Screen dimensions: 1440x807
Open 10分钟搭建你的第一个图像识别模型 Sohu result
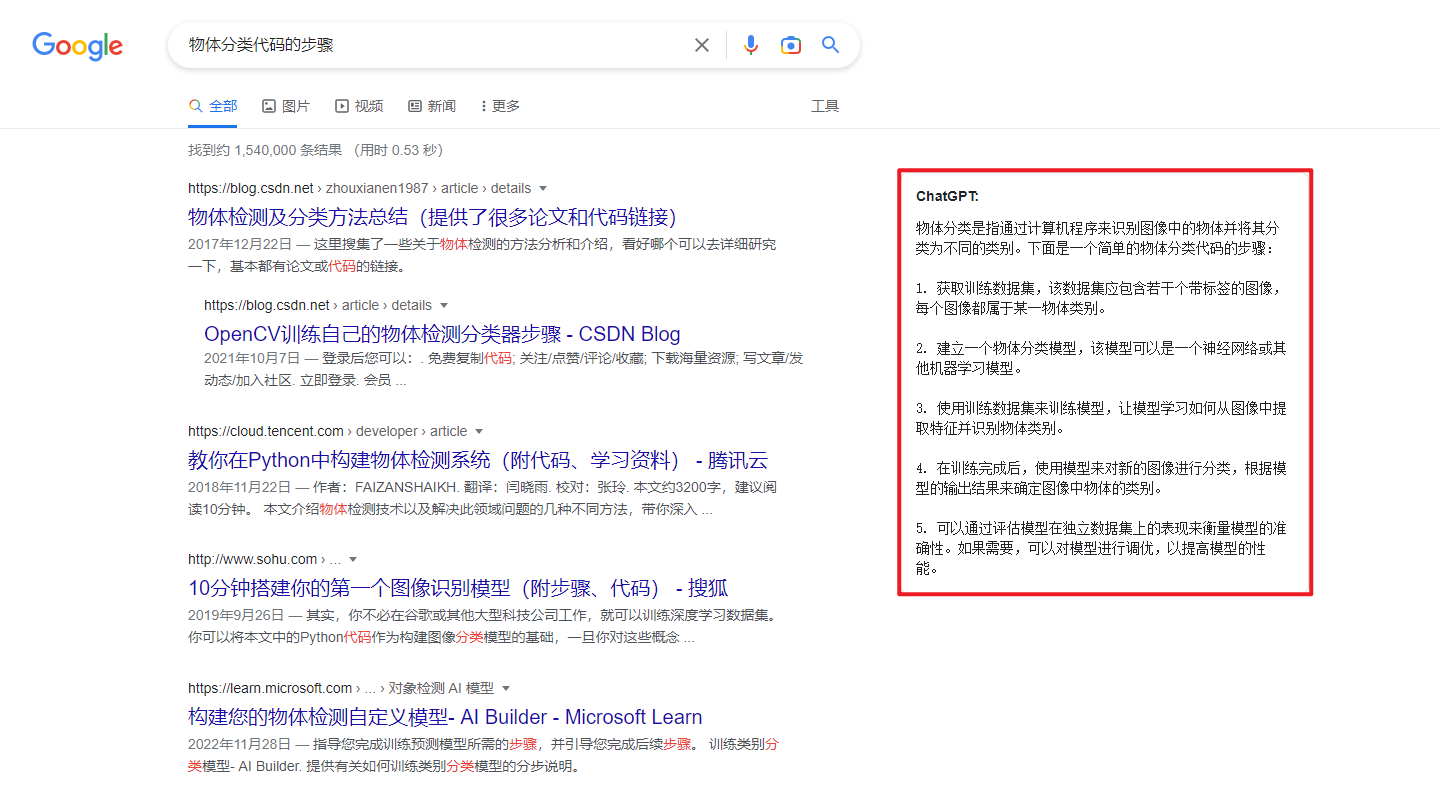pos(458,588)
